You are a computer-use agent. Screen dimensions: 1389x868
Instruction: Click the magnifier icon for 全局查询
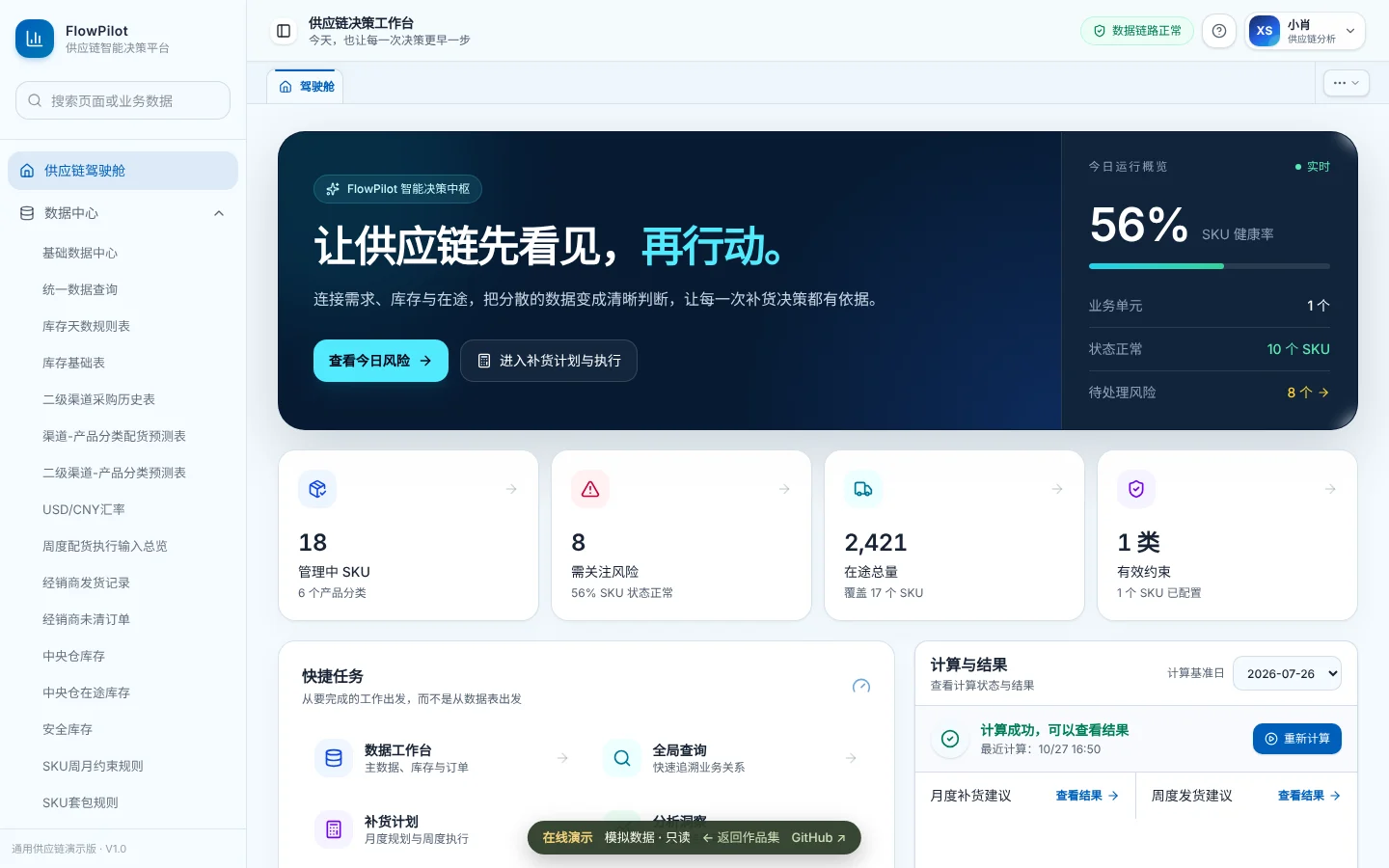(x=622, y=758)
